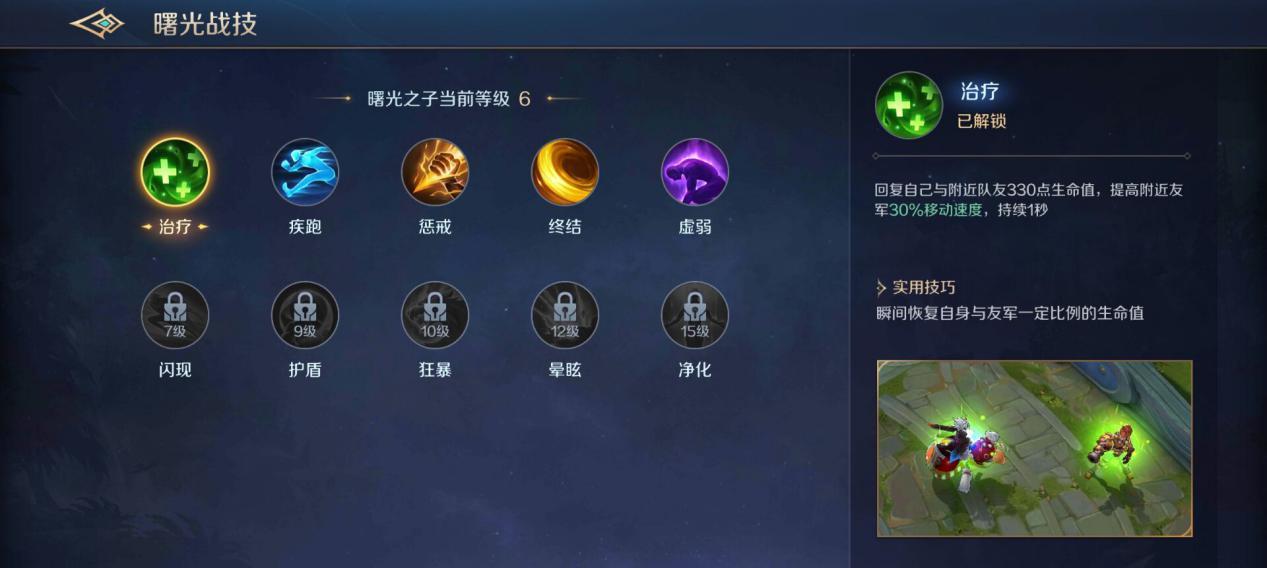Click the 实用技巧 tips header

point(915,288)
